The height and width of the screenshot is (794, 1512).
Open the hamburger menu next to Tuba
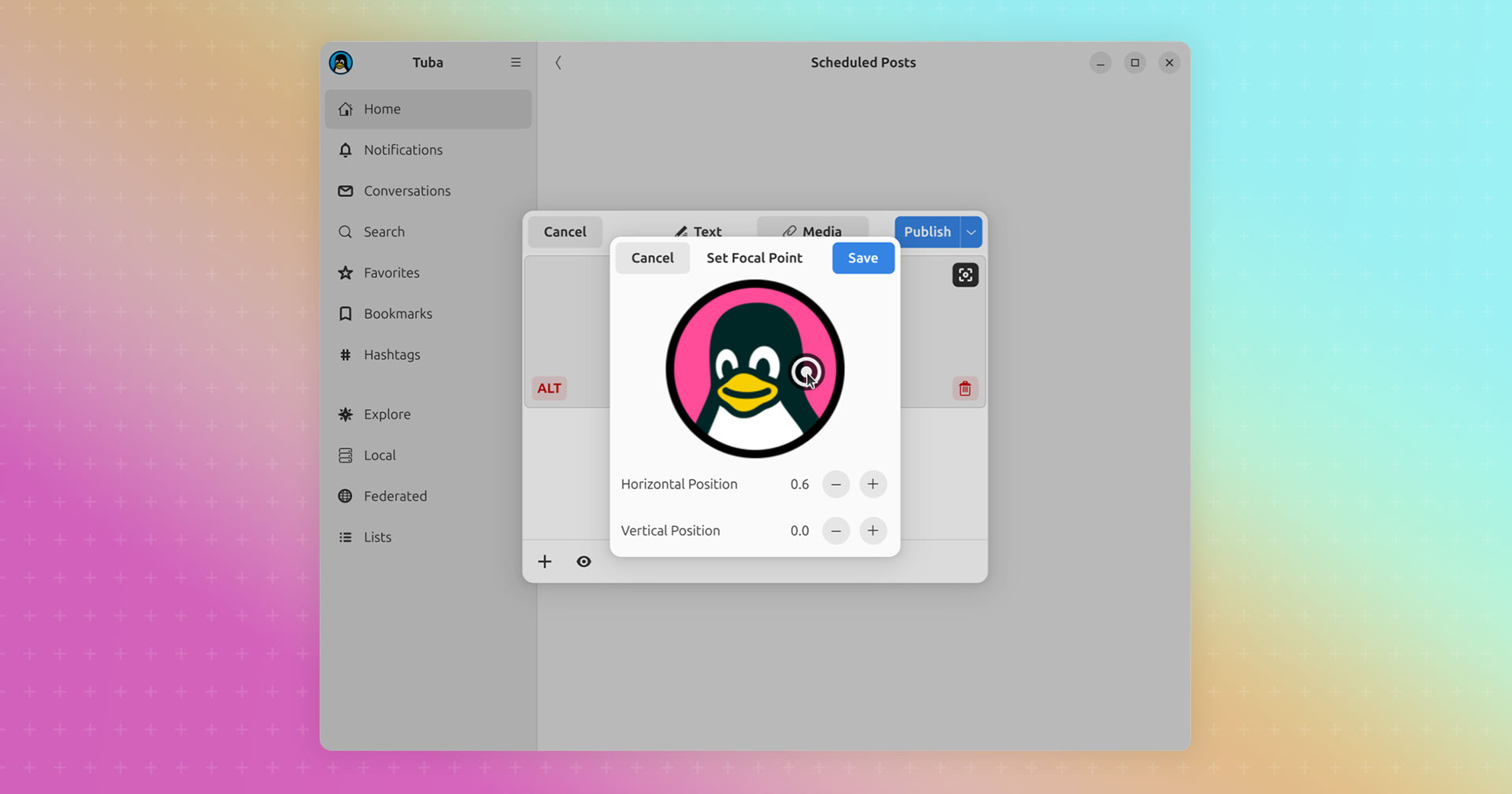point(516,62)
